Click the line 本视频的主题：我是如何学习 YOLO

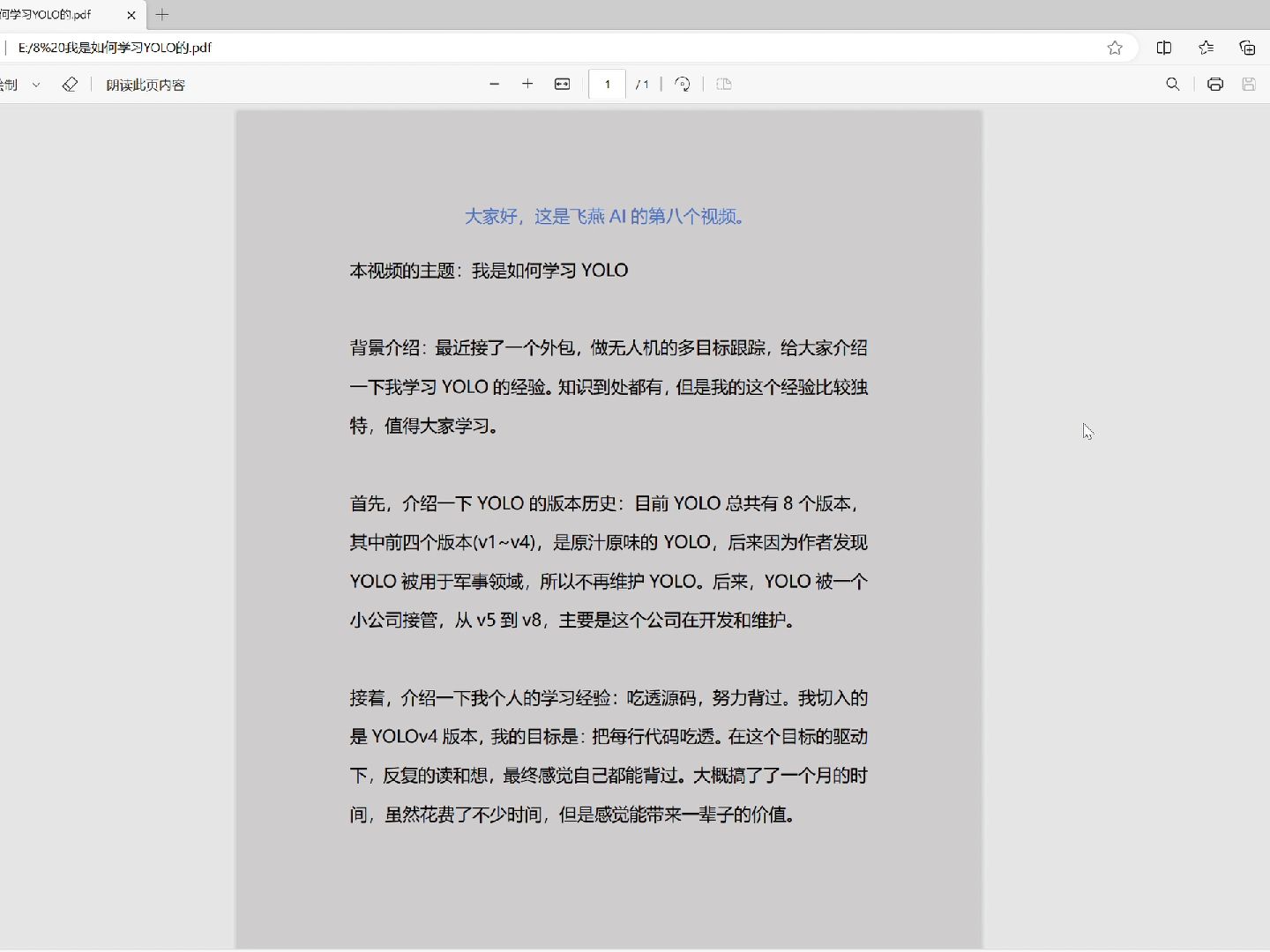(489, 271)
